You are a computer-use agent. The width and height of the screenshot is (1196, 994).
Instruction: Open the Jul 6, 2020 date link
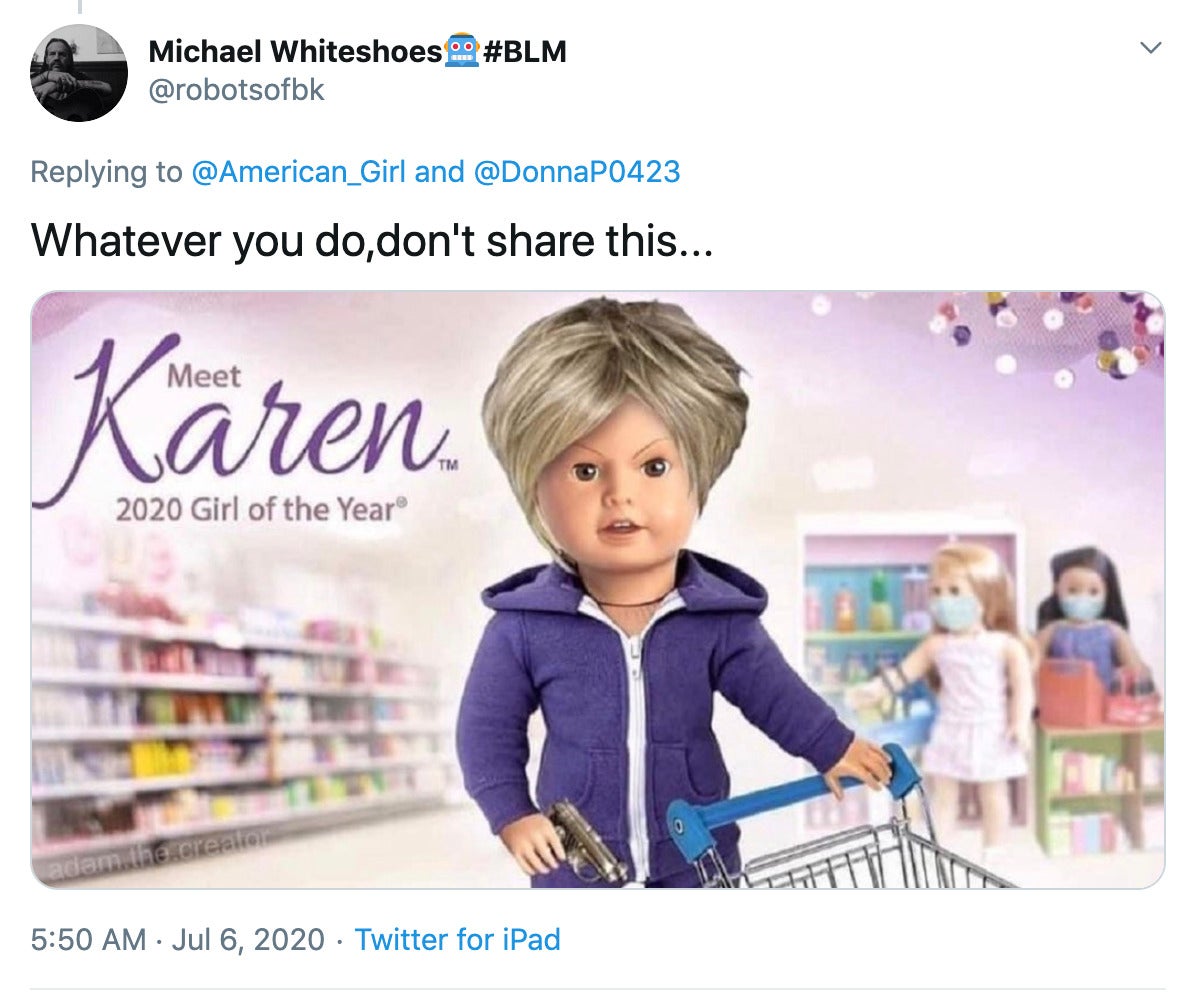249,939
